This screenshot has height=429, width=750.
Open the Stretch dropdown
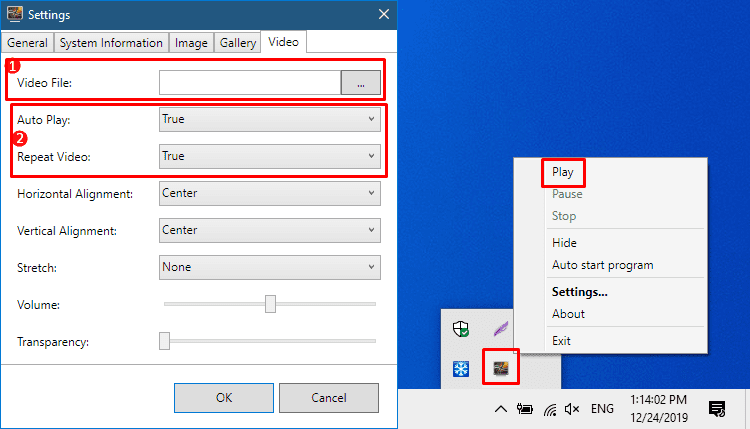[x=270, y=267]
